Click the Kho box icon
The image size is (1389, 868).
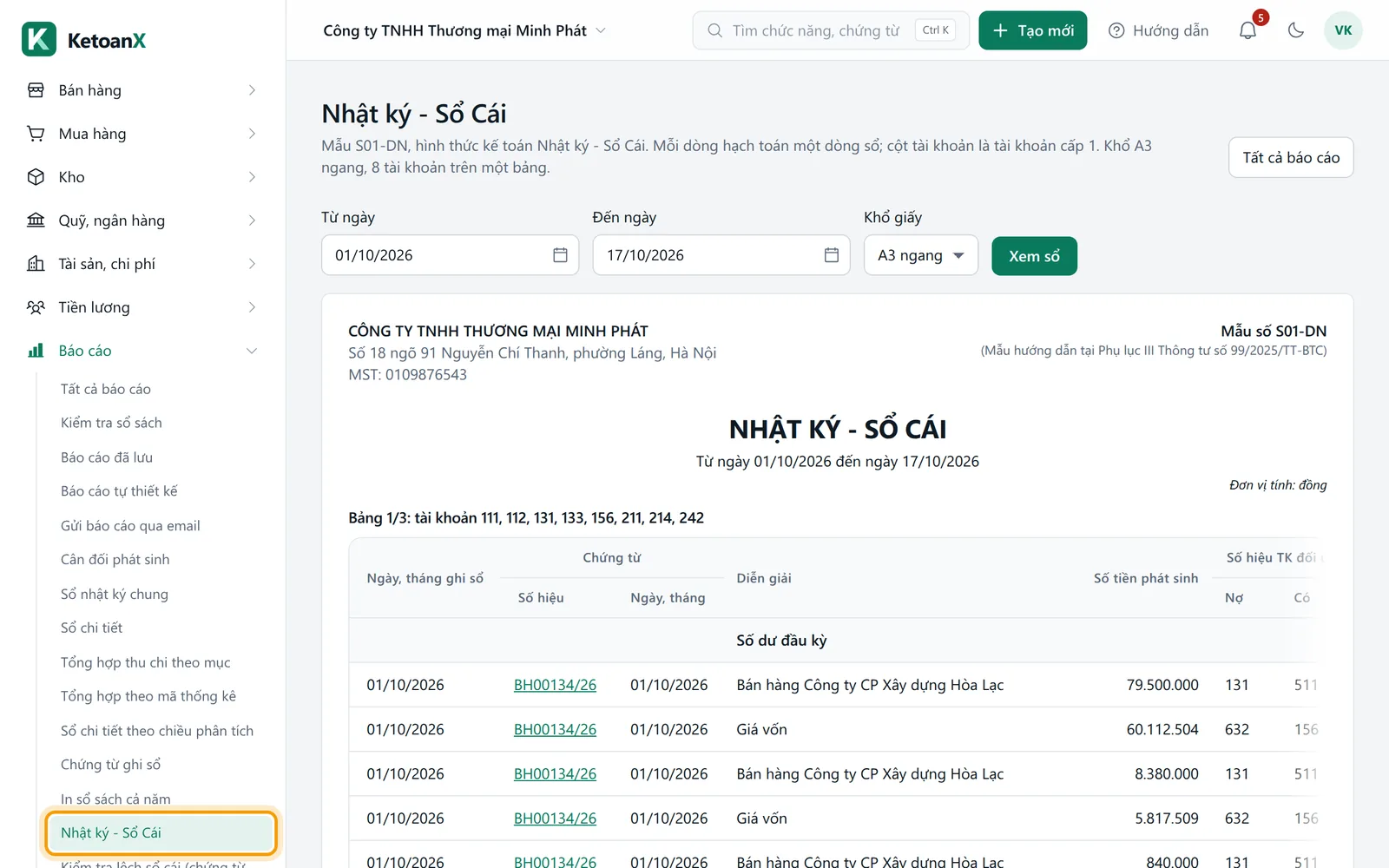(x=36, y=177)
